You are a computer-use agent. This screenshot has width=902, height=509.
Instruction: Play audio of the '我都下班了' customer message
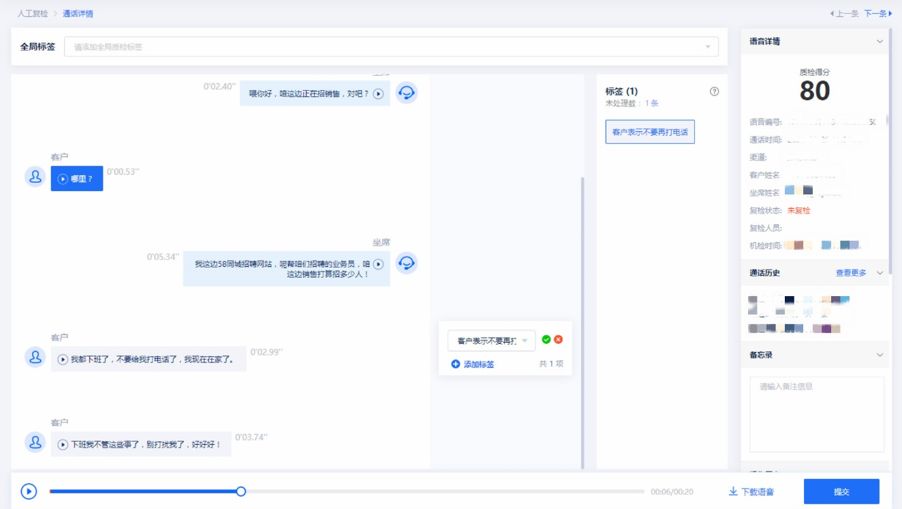pyautogui.click(x=63, y=360)
